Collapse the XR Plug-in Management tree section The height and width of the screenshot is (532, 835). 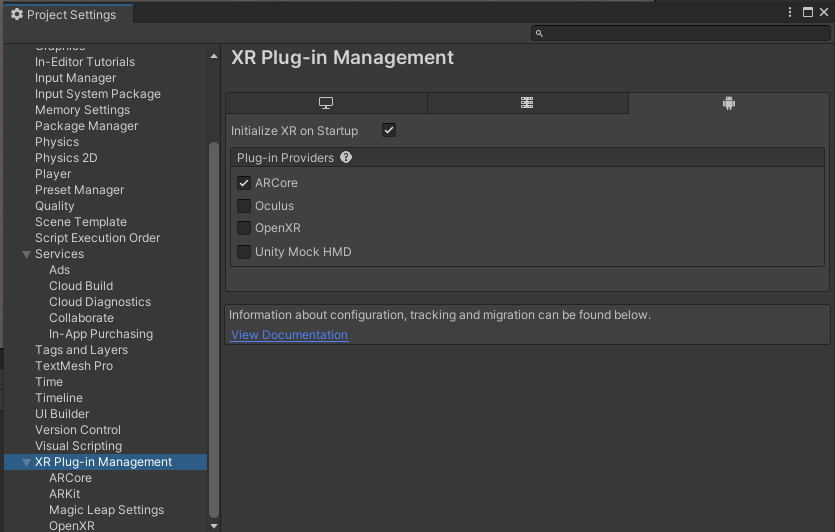[x=26, y=462]
